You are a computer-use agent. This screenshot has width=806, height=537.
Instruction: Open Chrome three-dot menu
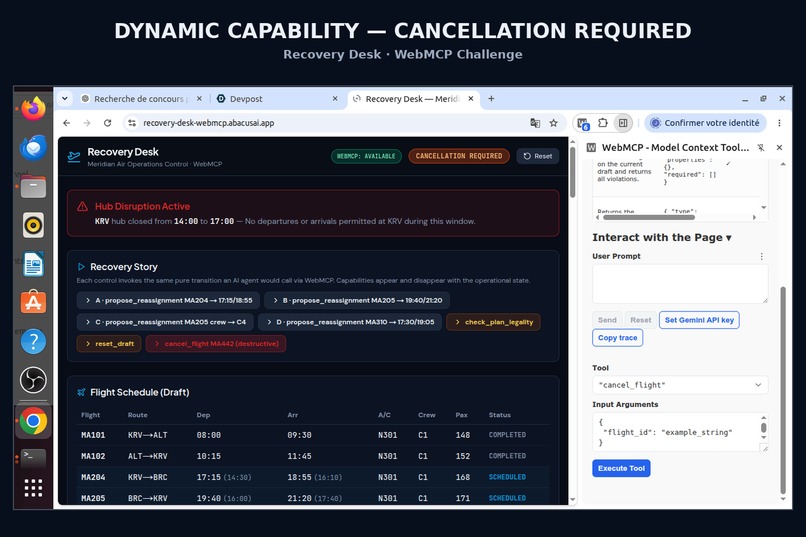click(779, 123)
